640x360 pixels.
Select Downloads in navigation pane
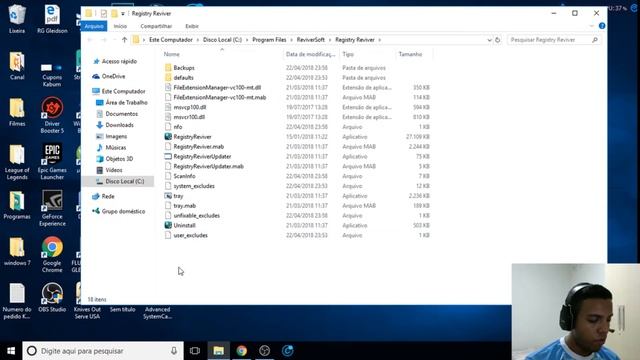coord(119,125)
